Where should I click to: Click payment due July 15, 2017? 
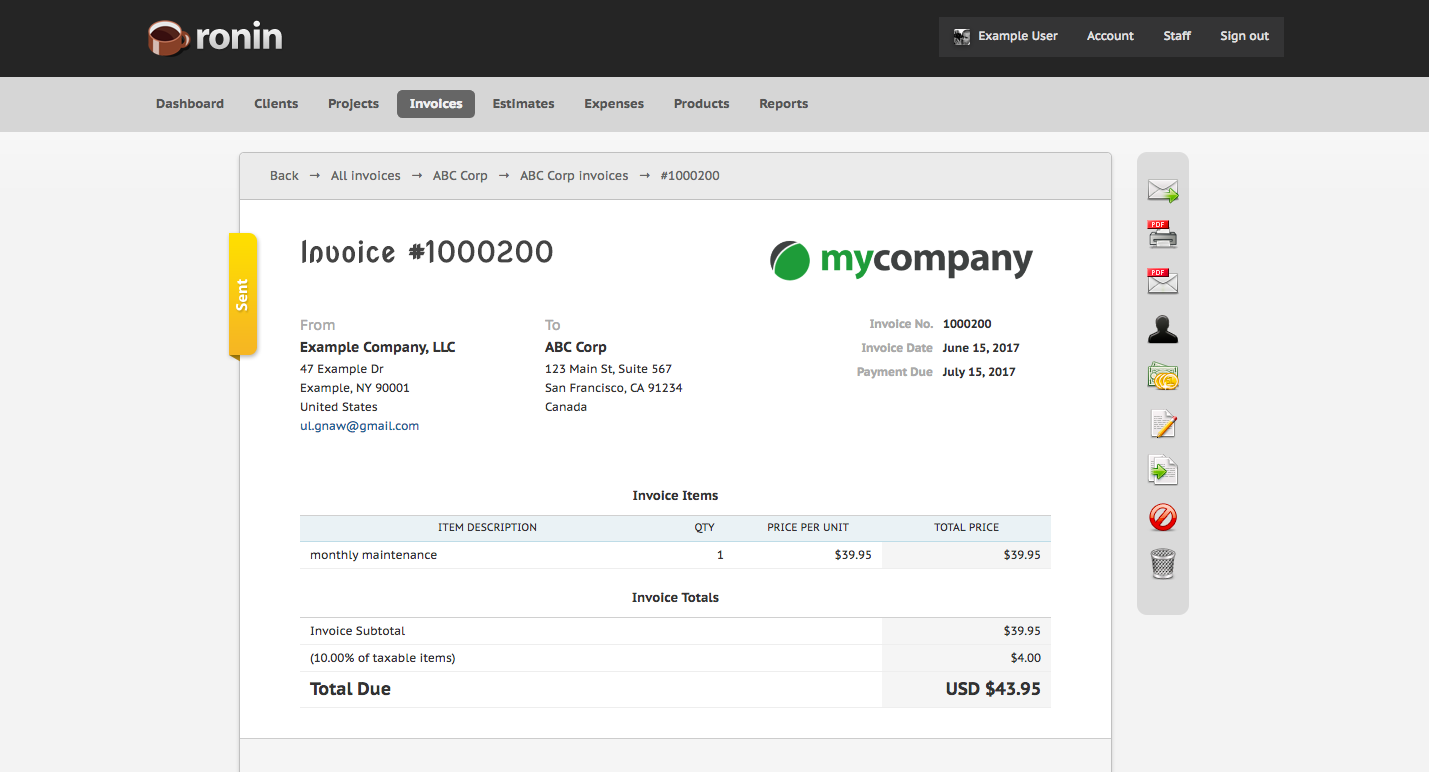[979, 372]
